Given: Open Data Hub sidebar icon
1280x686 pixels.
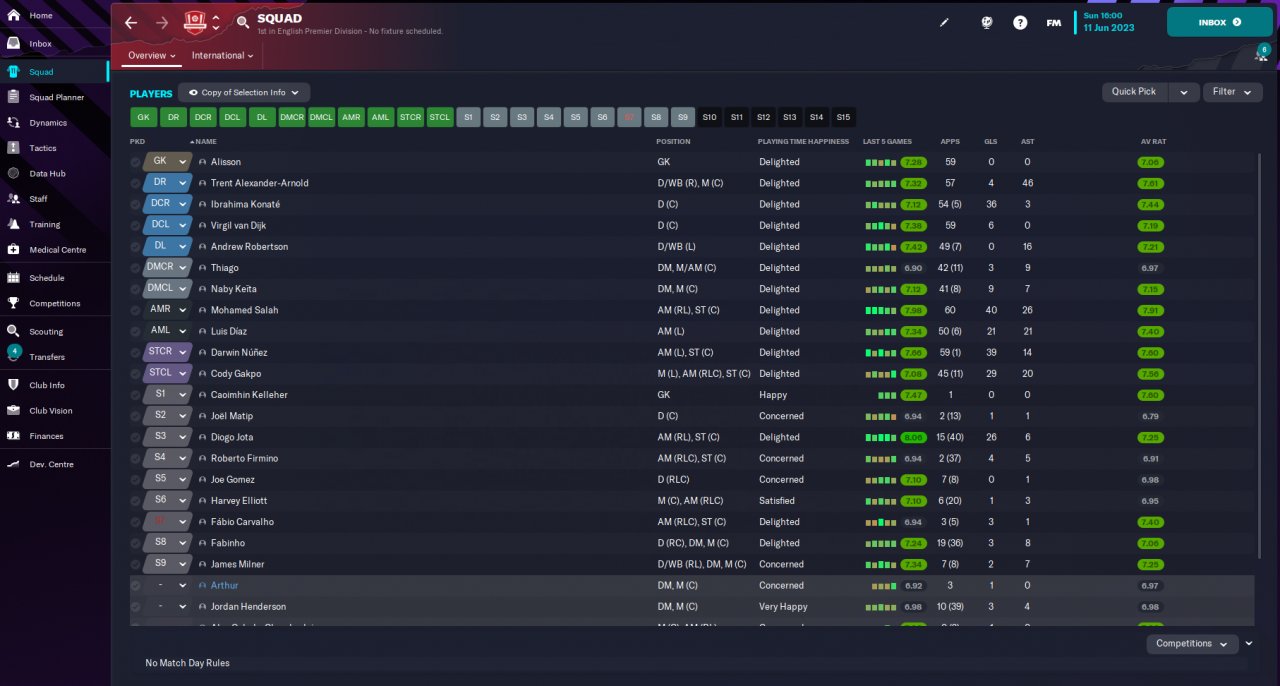Looking at the screenshot, I should (x=13, y=173).
